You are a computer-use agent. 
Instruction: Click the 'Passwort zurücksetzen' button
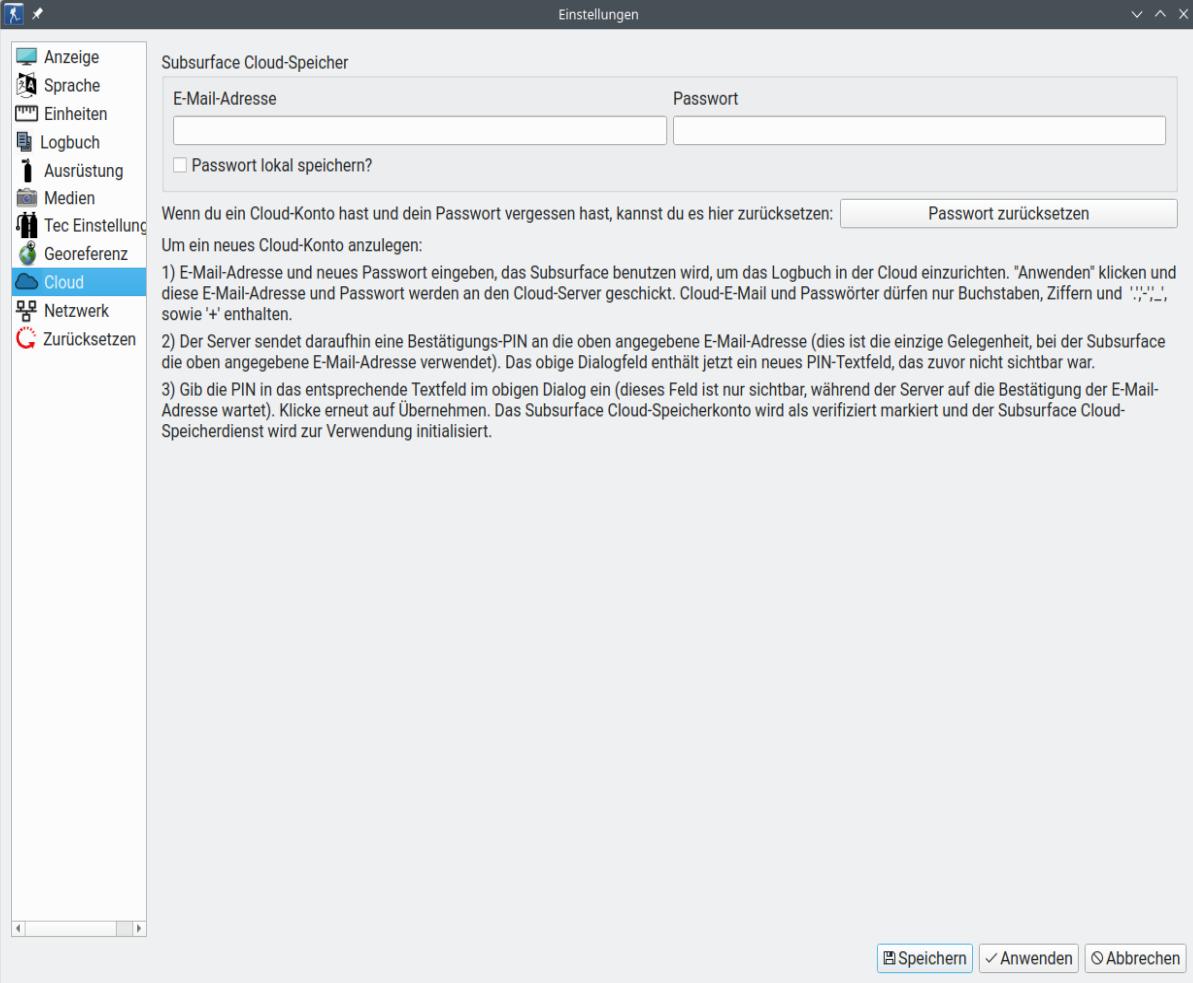pos(1008,213)
